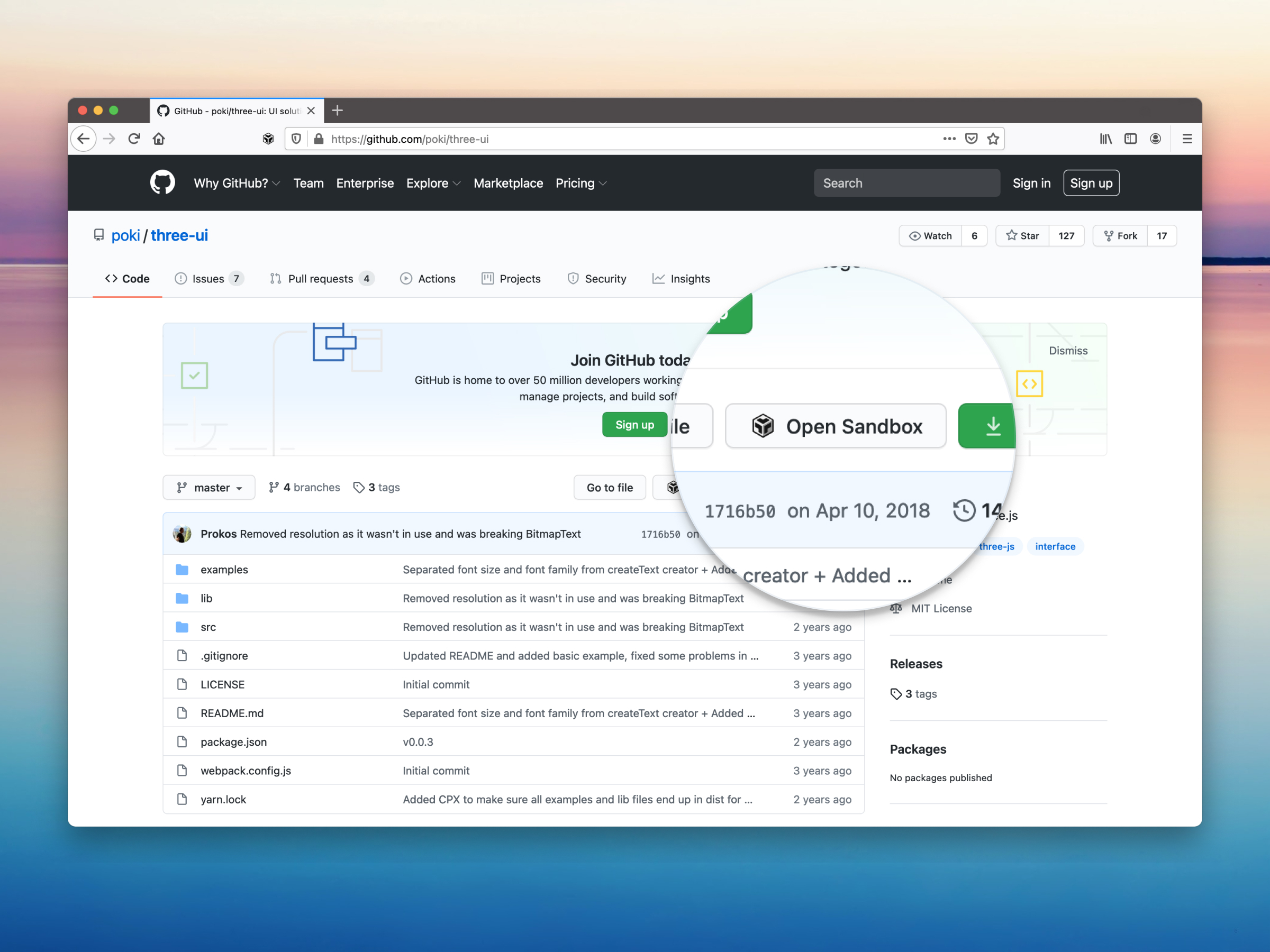The height and width of the screenshot is (952, 1270).
Task: Open the Issues tab
Action: [x=209, y=279]
